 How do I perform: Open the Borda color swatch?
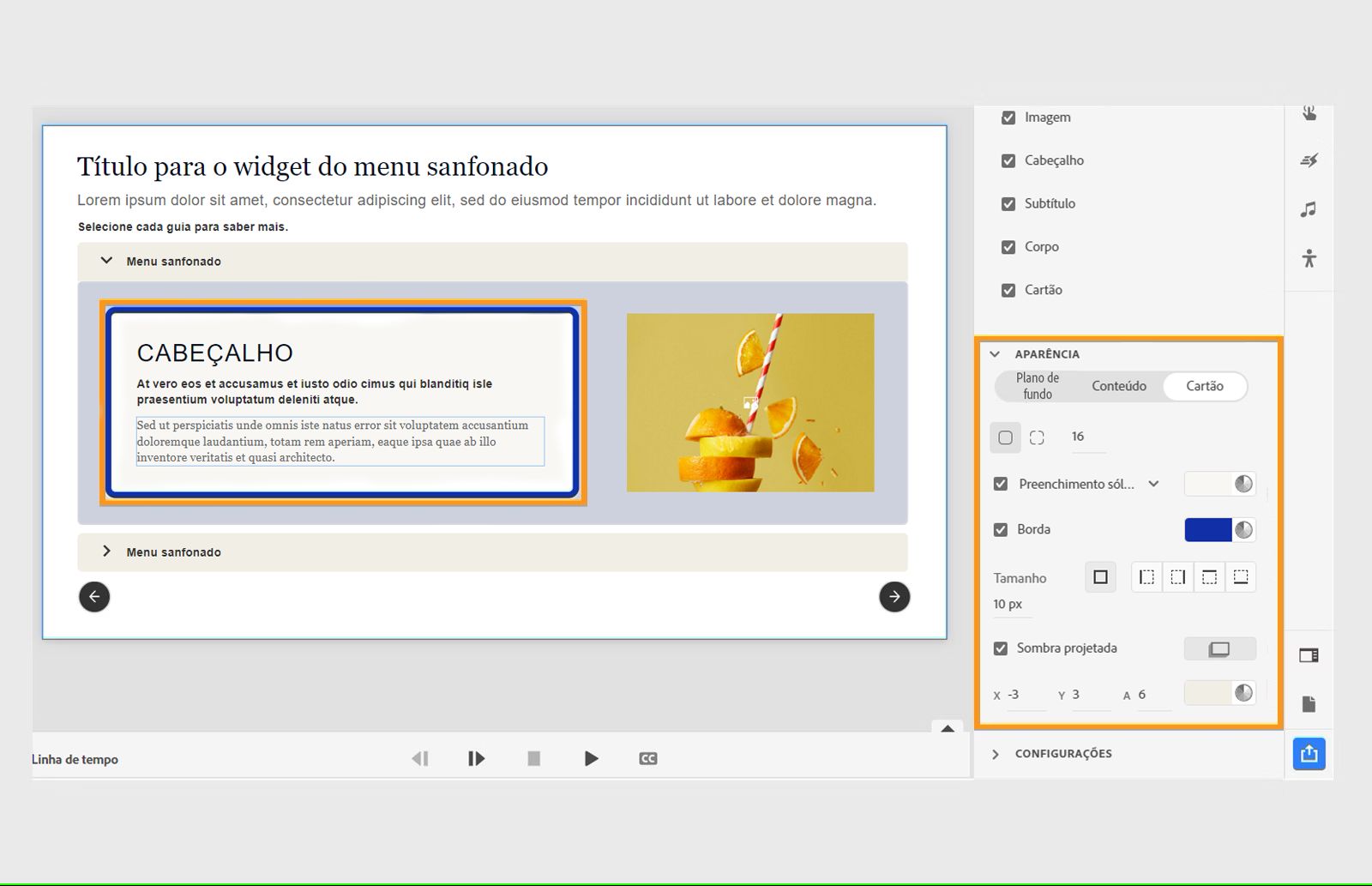pos(1211,529)
